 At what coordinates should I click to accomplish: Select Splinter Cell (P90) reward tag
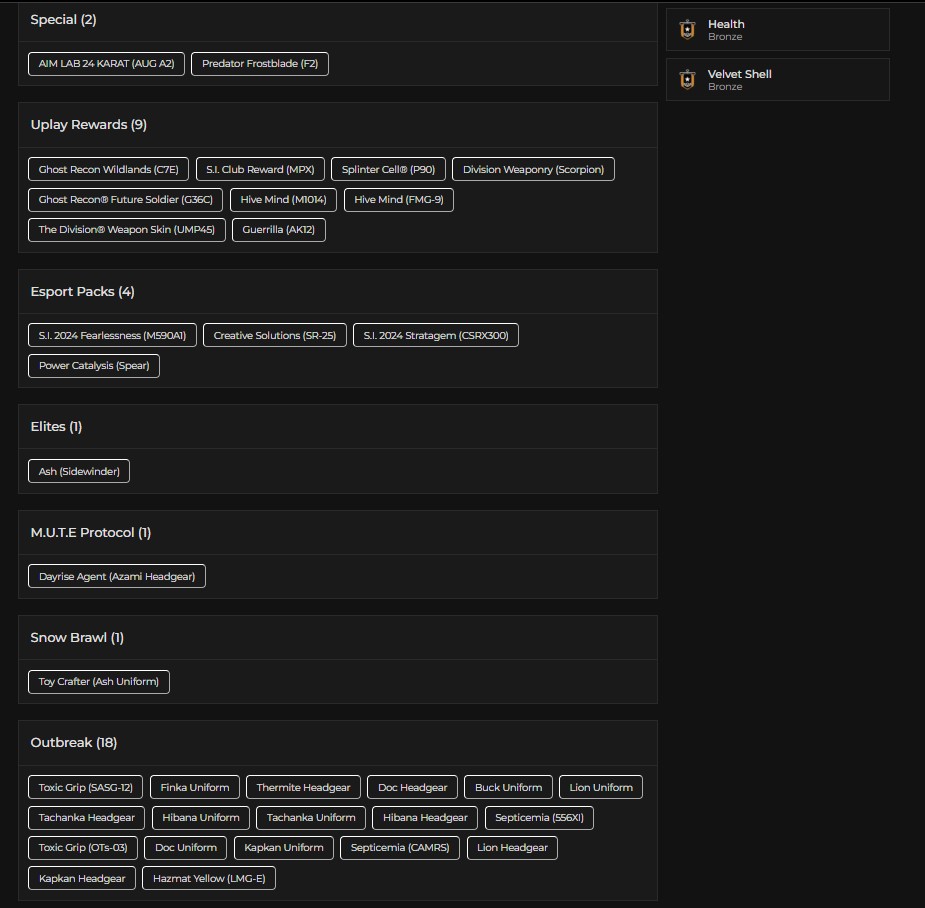pos(388,169)
